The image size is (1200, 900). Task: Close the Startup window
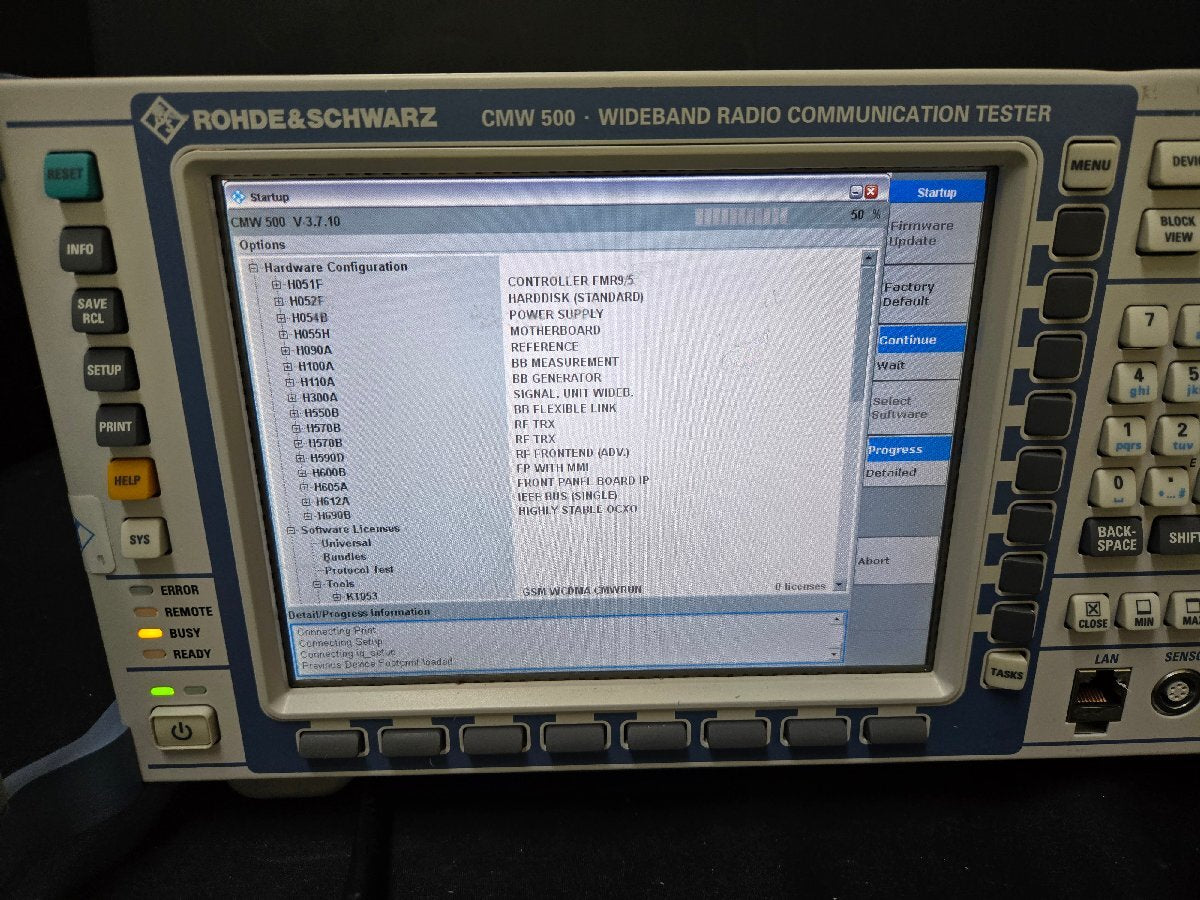click(870, 192)
